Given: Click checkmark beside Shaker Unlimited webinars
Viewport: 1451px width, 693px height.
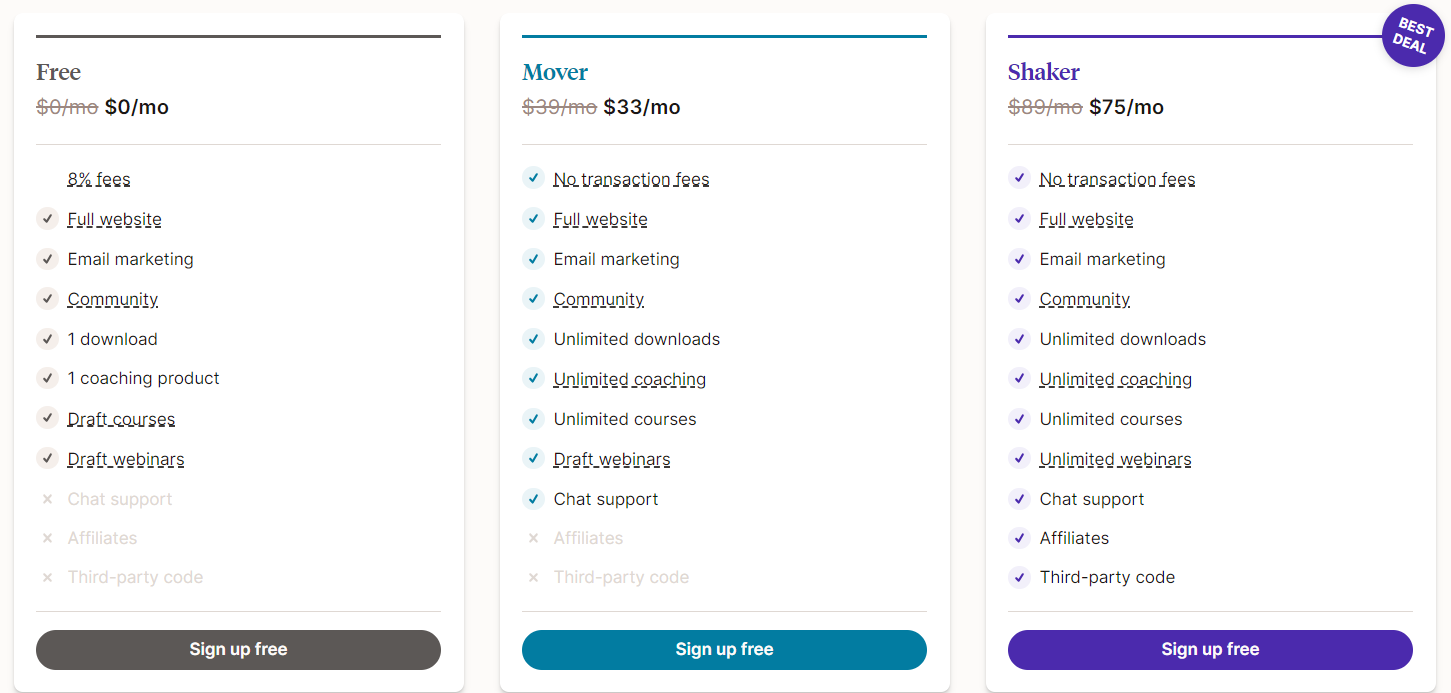Looking at the screenshot, I should click(x=1019, y=459).
